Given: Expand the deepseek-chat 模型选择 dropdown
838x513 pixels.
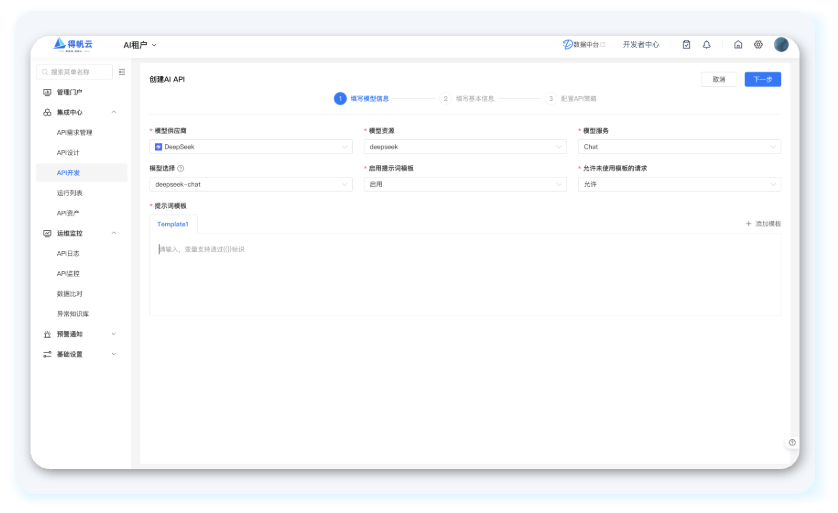Looking at the screenshot, I should tap(251, 184).
